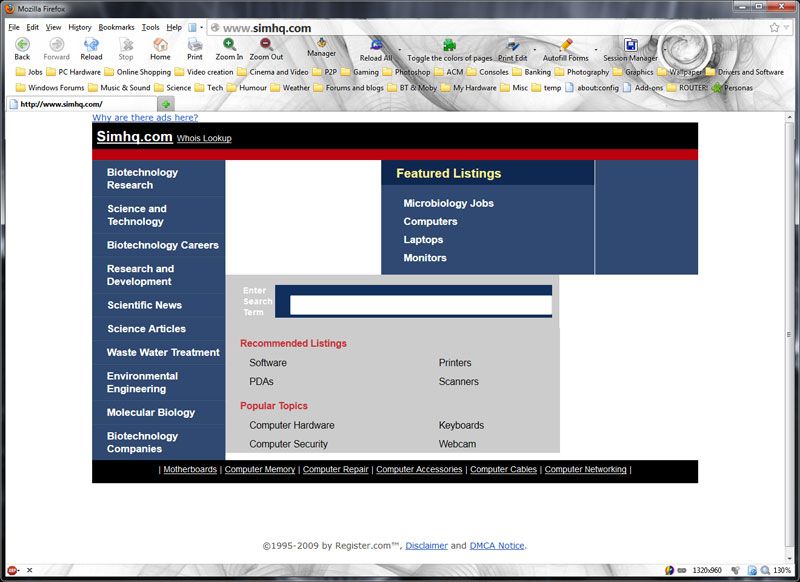The width and height of the screenshot is (800, 582).
Task: Expand the Gaming bookmark folder
Action: click(x=360, y=72)
